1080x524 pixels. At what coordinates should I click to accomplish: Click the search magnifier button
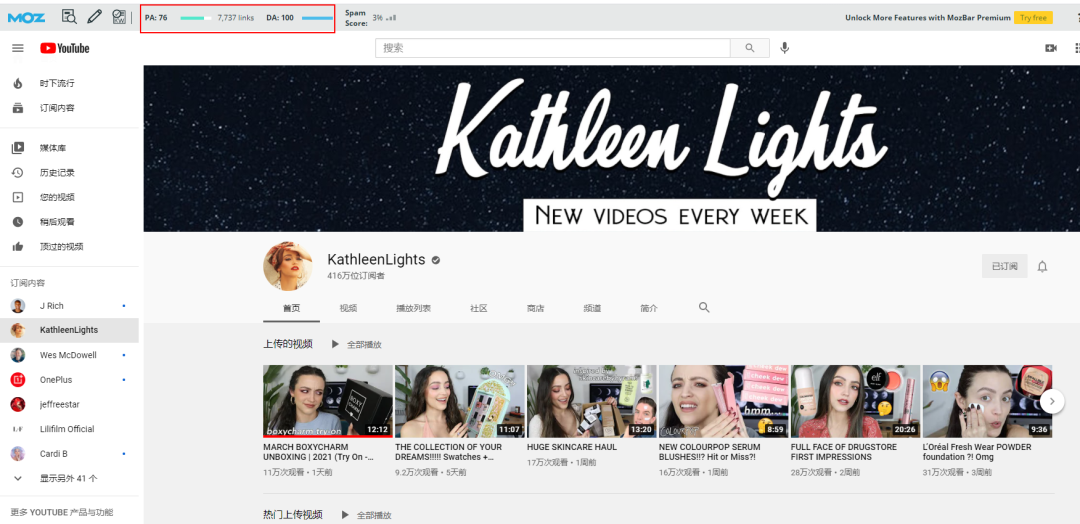click(x=750, y=48)
